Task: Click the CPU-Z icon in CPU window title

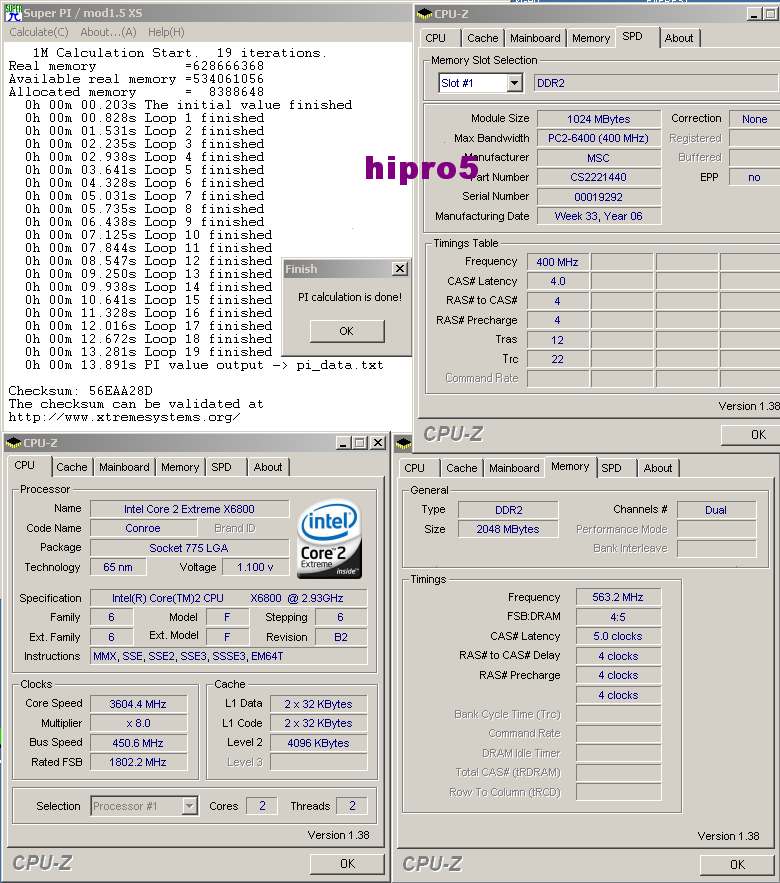Action: [14, 443]
